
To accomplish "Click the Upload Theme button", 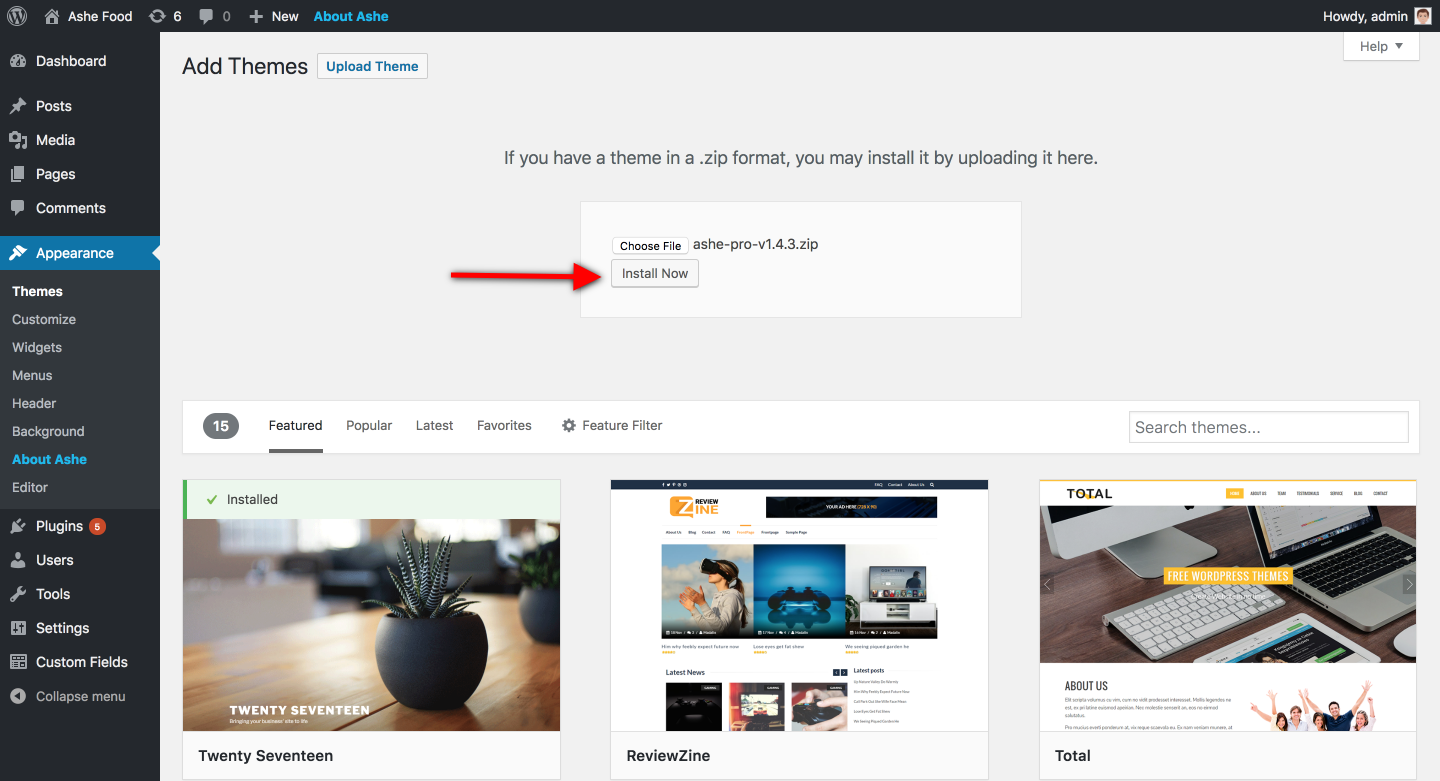I will (372, 66).
